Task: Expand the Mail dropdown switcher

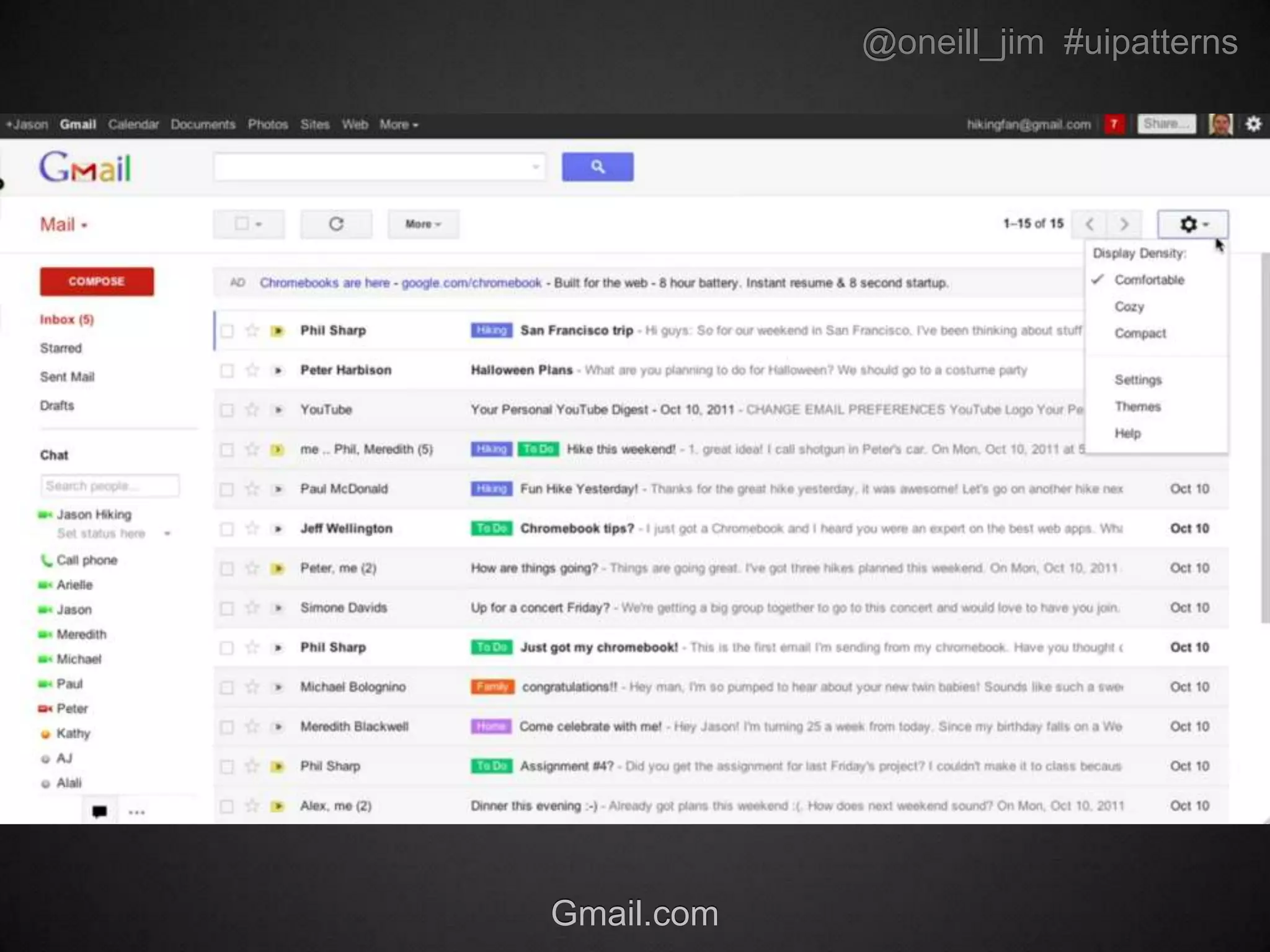Action: tap(64, 224)
